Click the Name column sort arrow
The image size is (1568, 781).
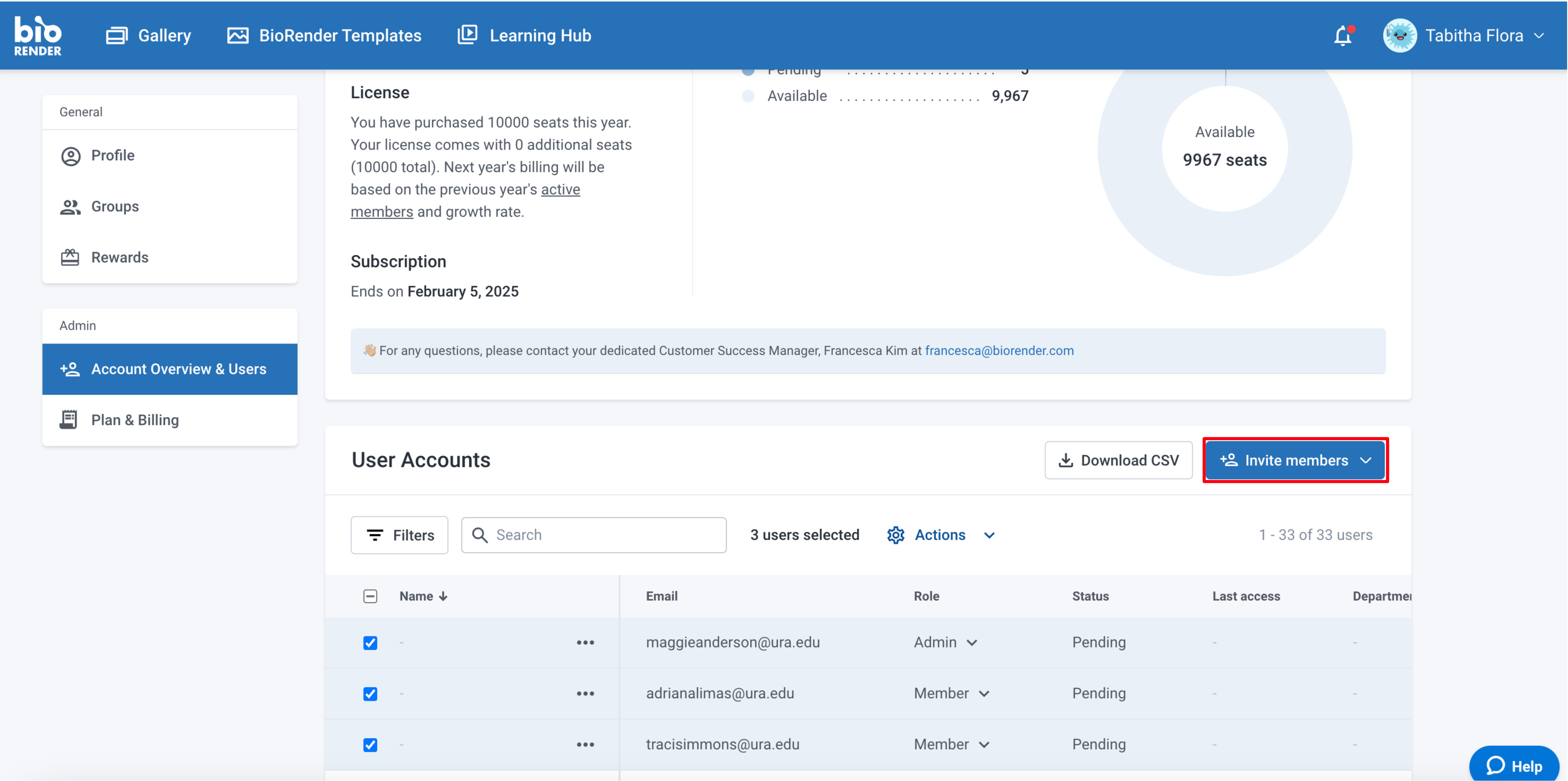(443, 597)
